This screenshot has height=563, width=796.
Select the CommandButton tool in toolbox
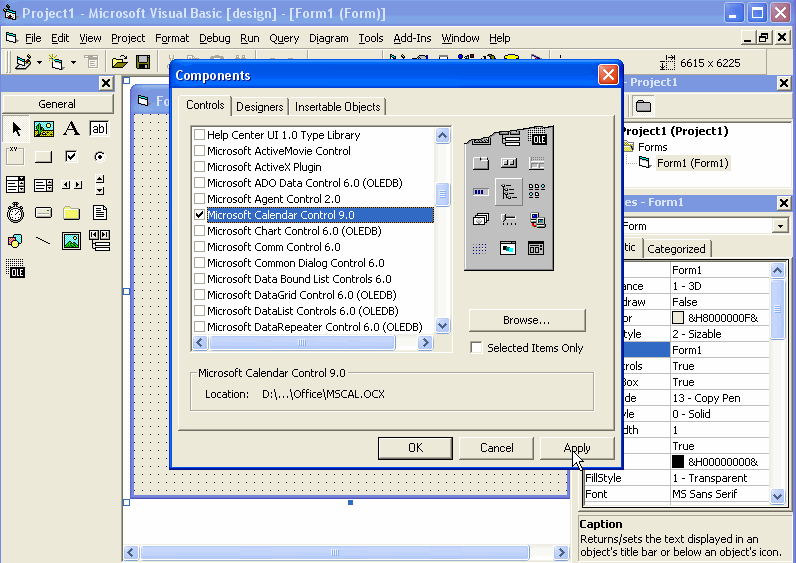coord(44,156)
